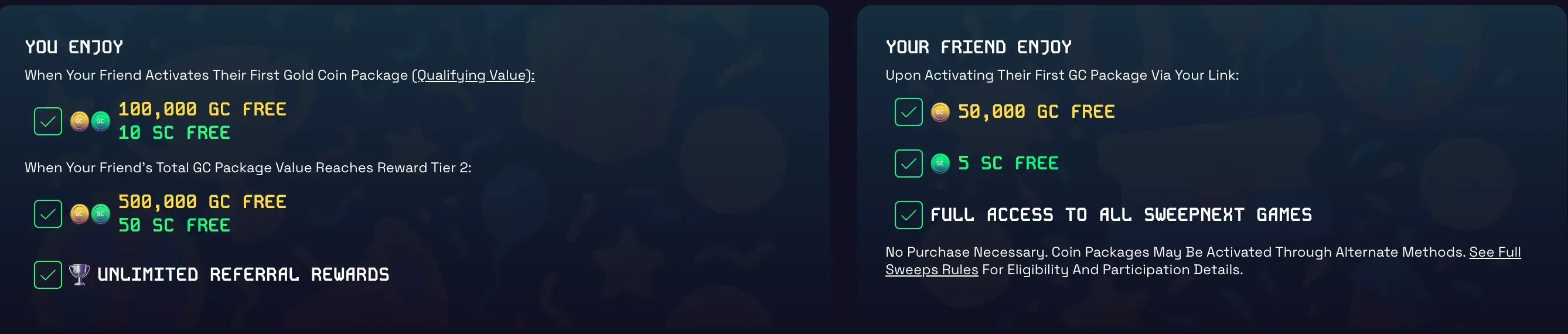This screenshot has height=334, width=1568.
Task: Click the green coin next to 5 SC
Action: [x=940, y=163]
